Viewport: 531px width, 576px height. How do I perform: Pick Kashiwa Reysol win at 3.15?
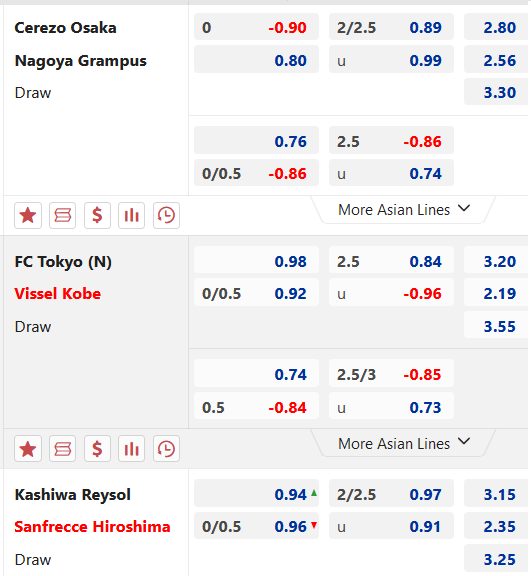496,493
